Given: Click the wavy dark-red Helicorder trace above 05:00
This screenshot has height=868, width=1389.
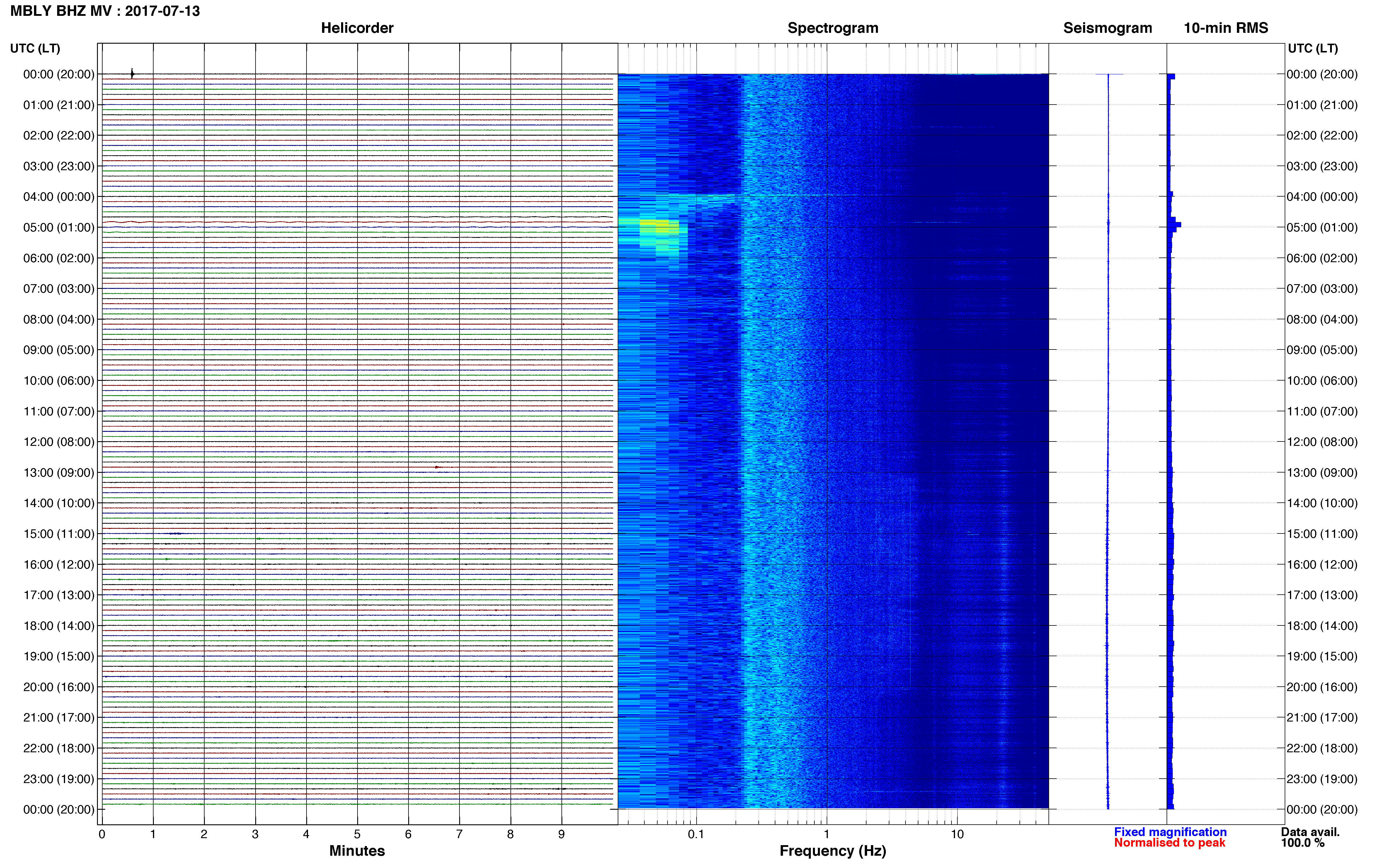Looking at the screenshot, I should pos(357,221).
